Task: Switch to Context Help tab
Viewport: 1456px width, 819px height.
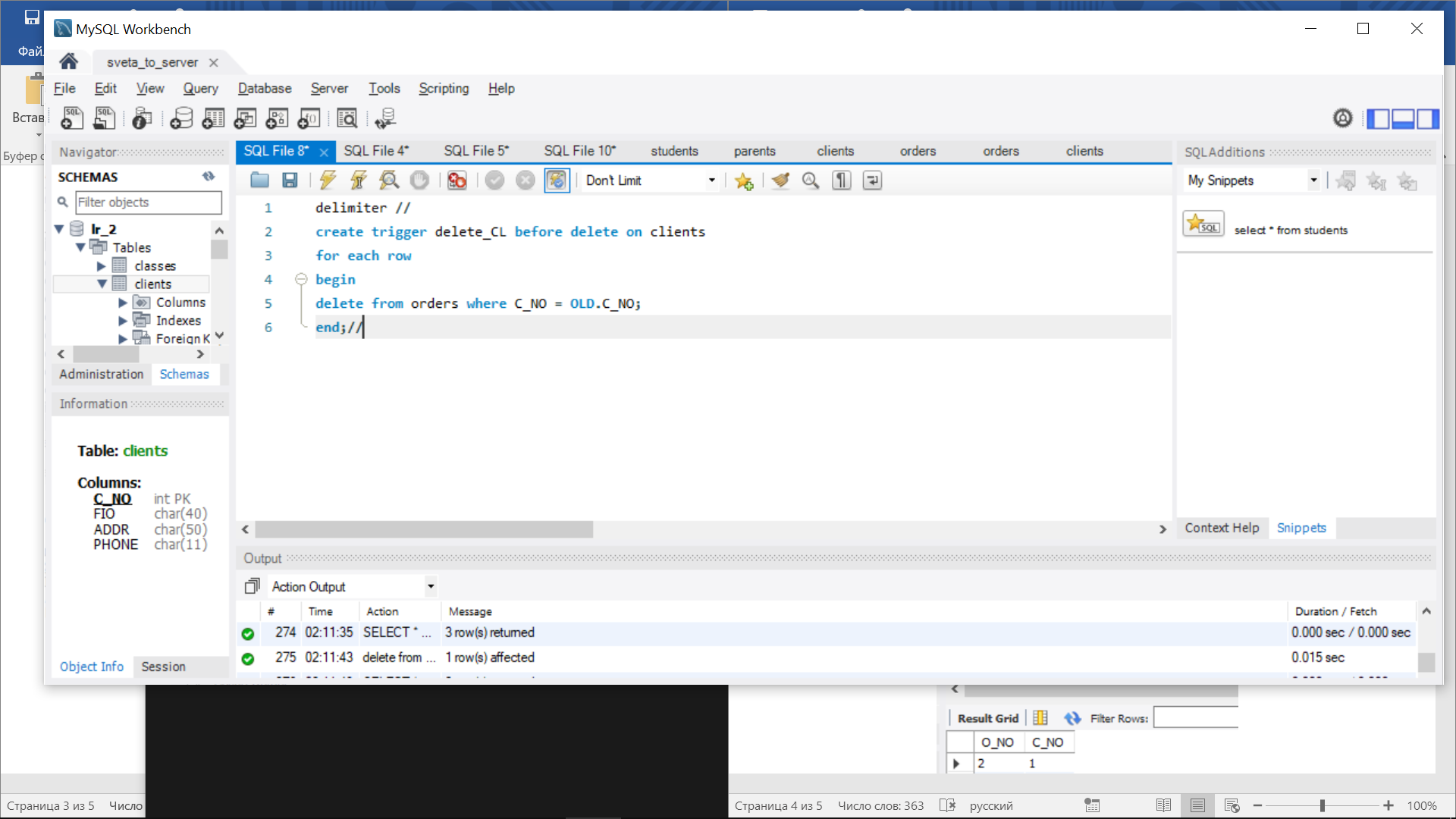Action: pyautogui.click(x=1222, y=528)
